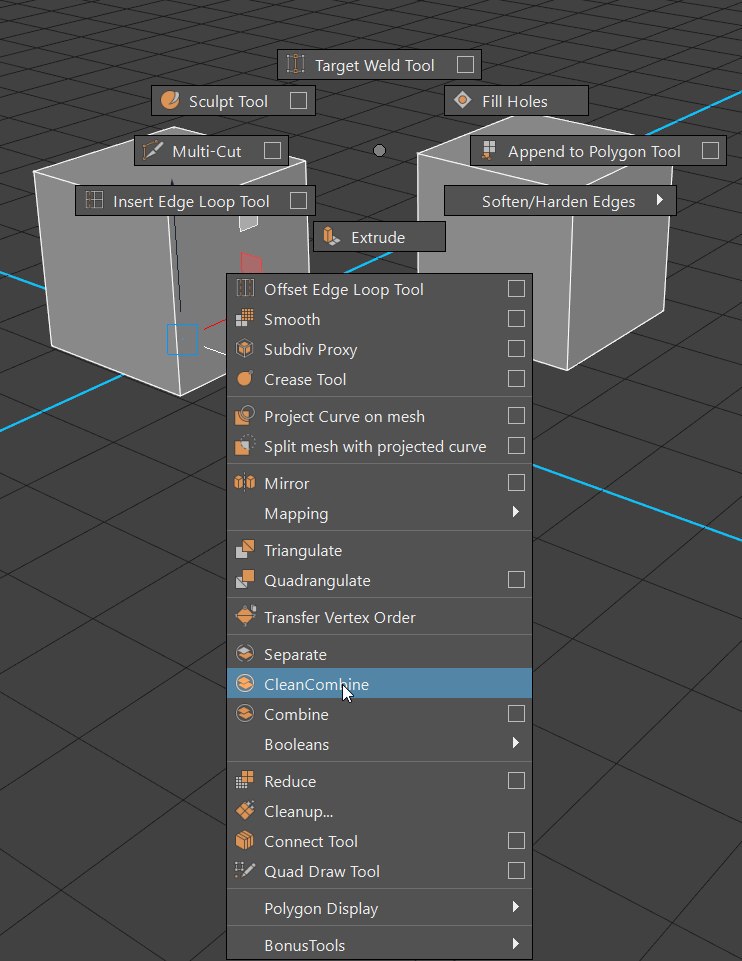Click the Project Curve on mesh icon
This screenshot has height=961, width=742.
[245, 416]
